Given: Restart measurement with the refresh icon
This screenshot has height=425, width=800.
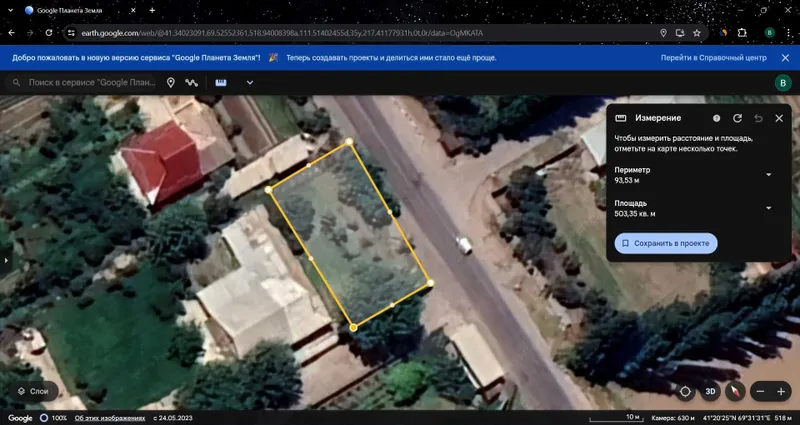Looking at the screenshot, I should click(737, 118).
